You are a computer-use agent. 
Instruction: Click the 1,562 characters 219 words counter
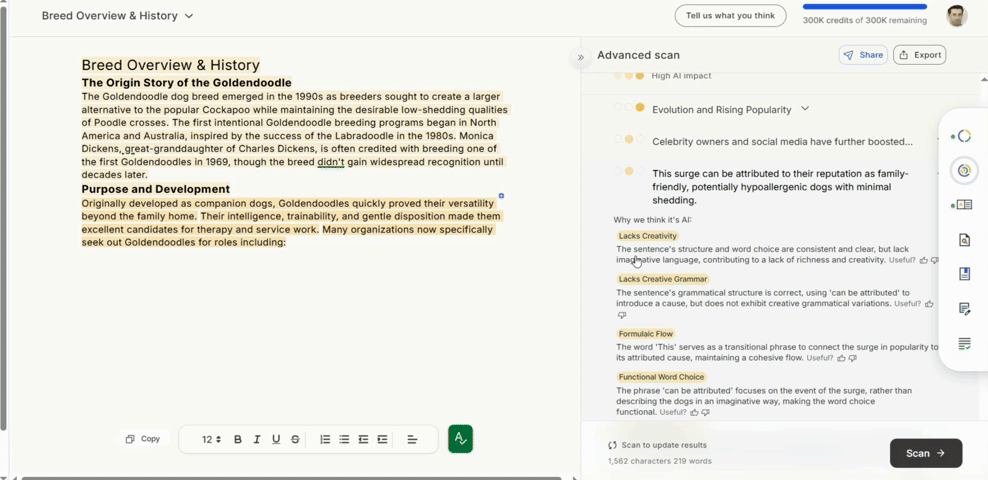click(x=660, y=461)
